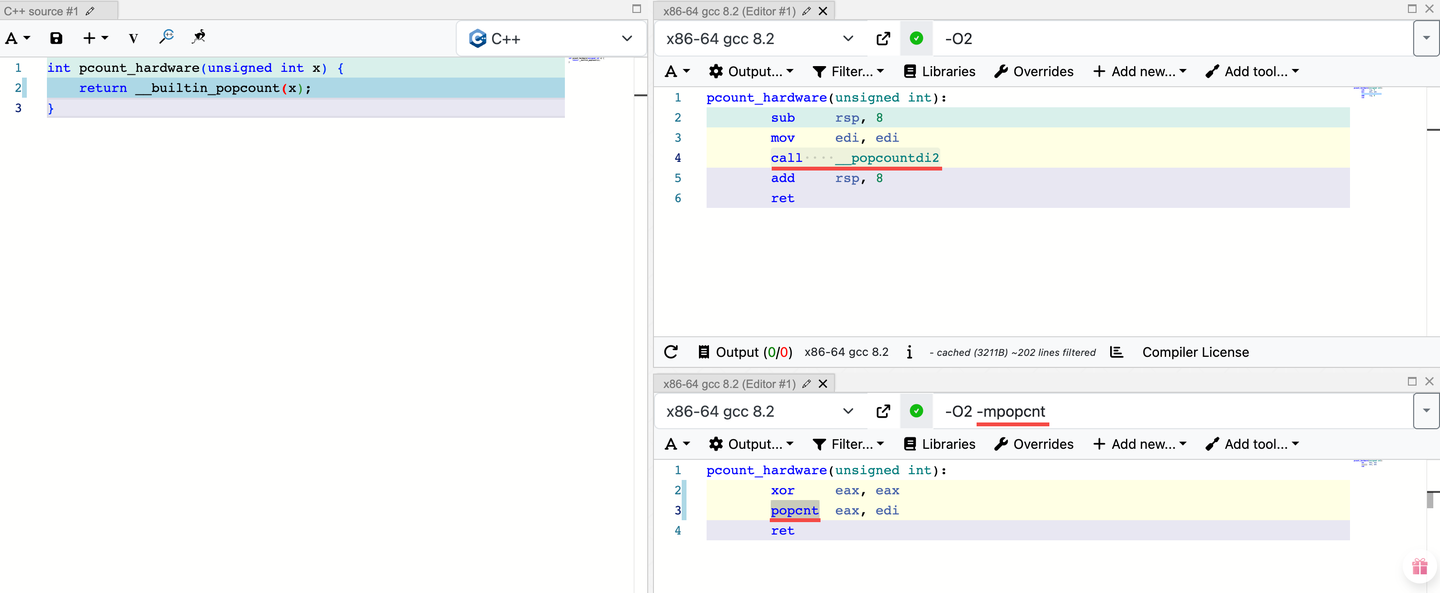Viewport: 1440px width, 593px height.
Task: Click the CppInsights magnifier icon
Action: (166, 37)
